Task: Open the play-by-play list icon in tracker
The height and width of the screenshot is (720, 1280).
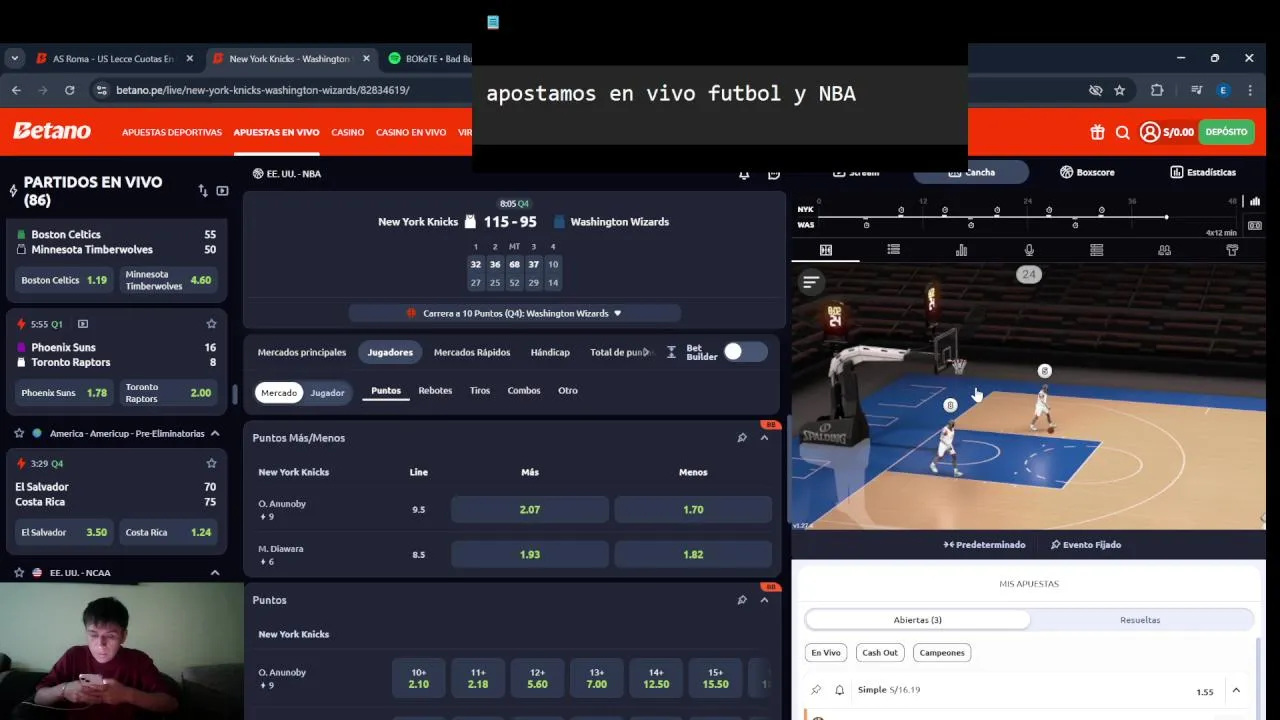Action: pos(893,250)
